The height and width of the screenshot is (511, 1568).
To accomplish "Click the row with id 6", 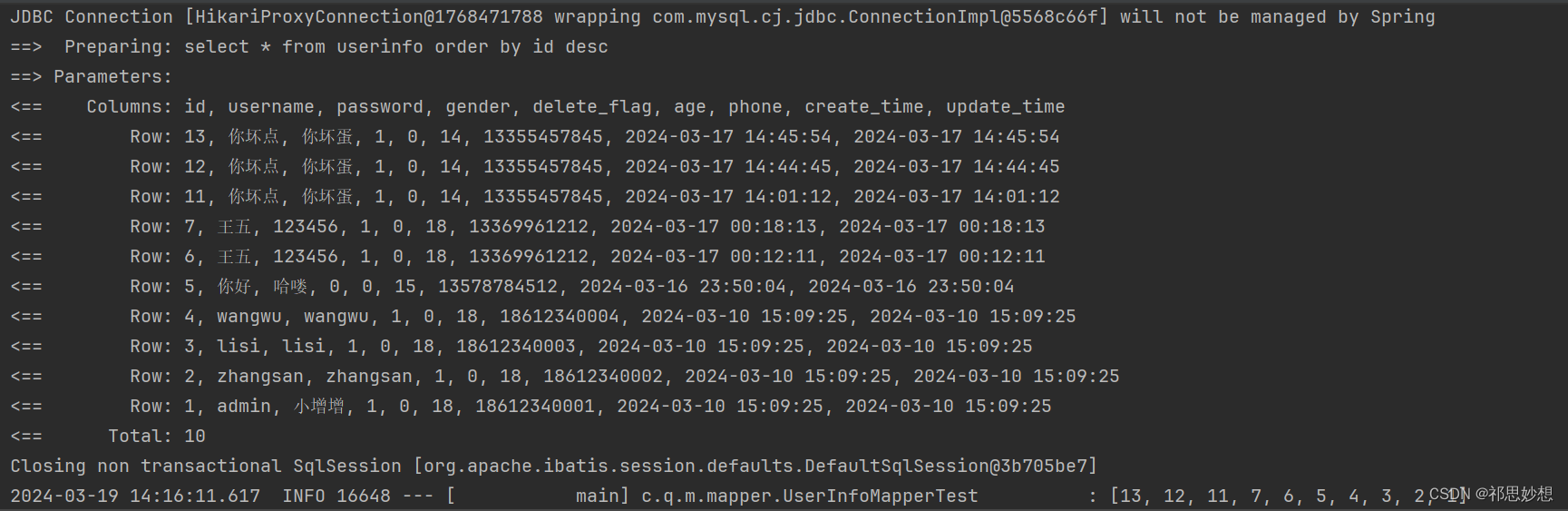I will [x=528, y=257].
